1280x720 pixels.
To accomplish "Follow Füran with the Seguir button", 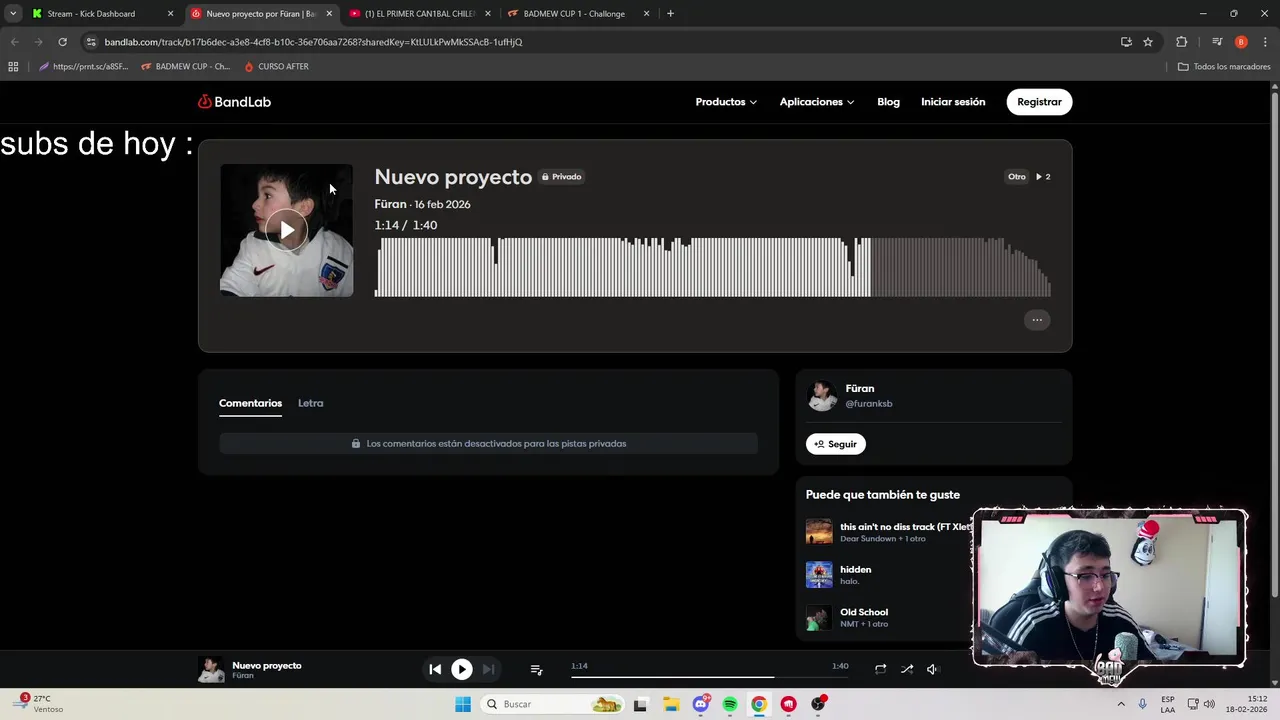I will (x=836, y=444).
